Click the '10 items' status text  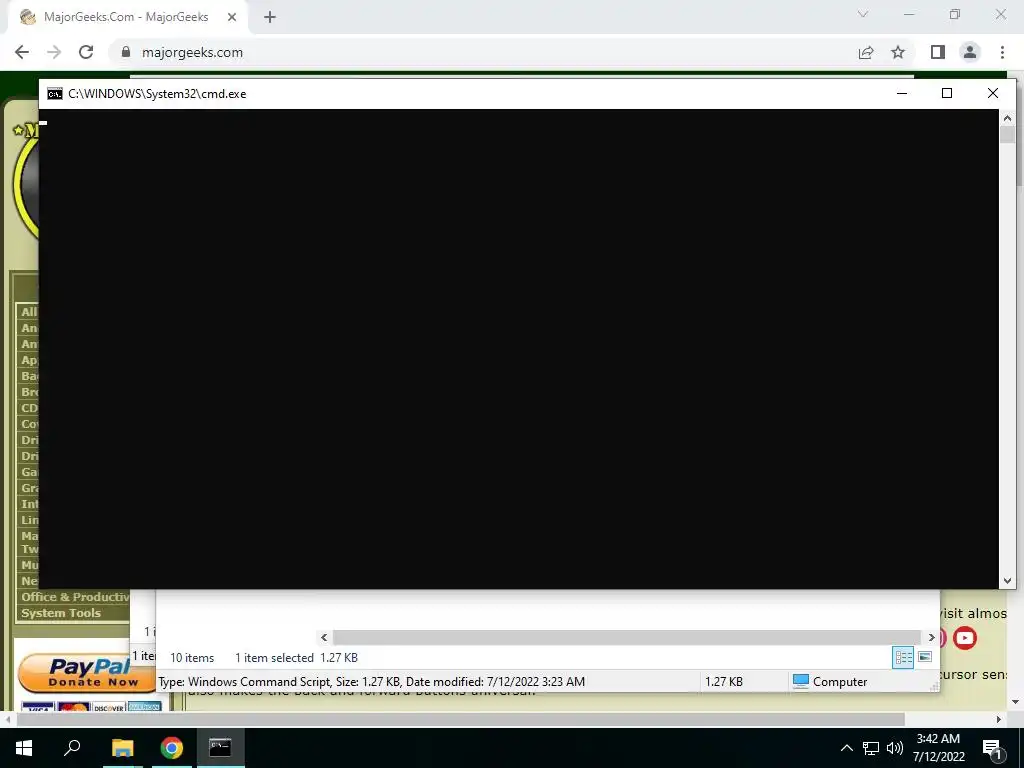[x=192, y=658]
